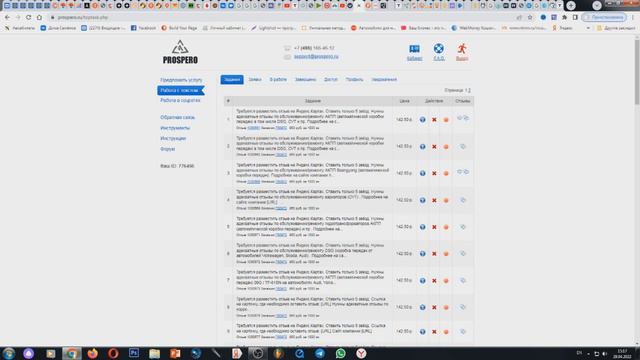Open Photoshop from the taskbar
Image resolution: width=640 pixels, height=360 pixels.
(x=134, y=353)
